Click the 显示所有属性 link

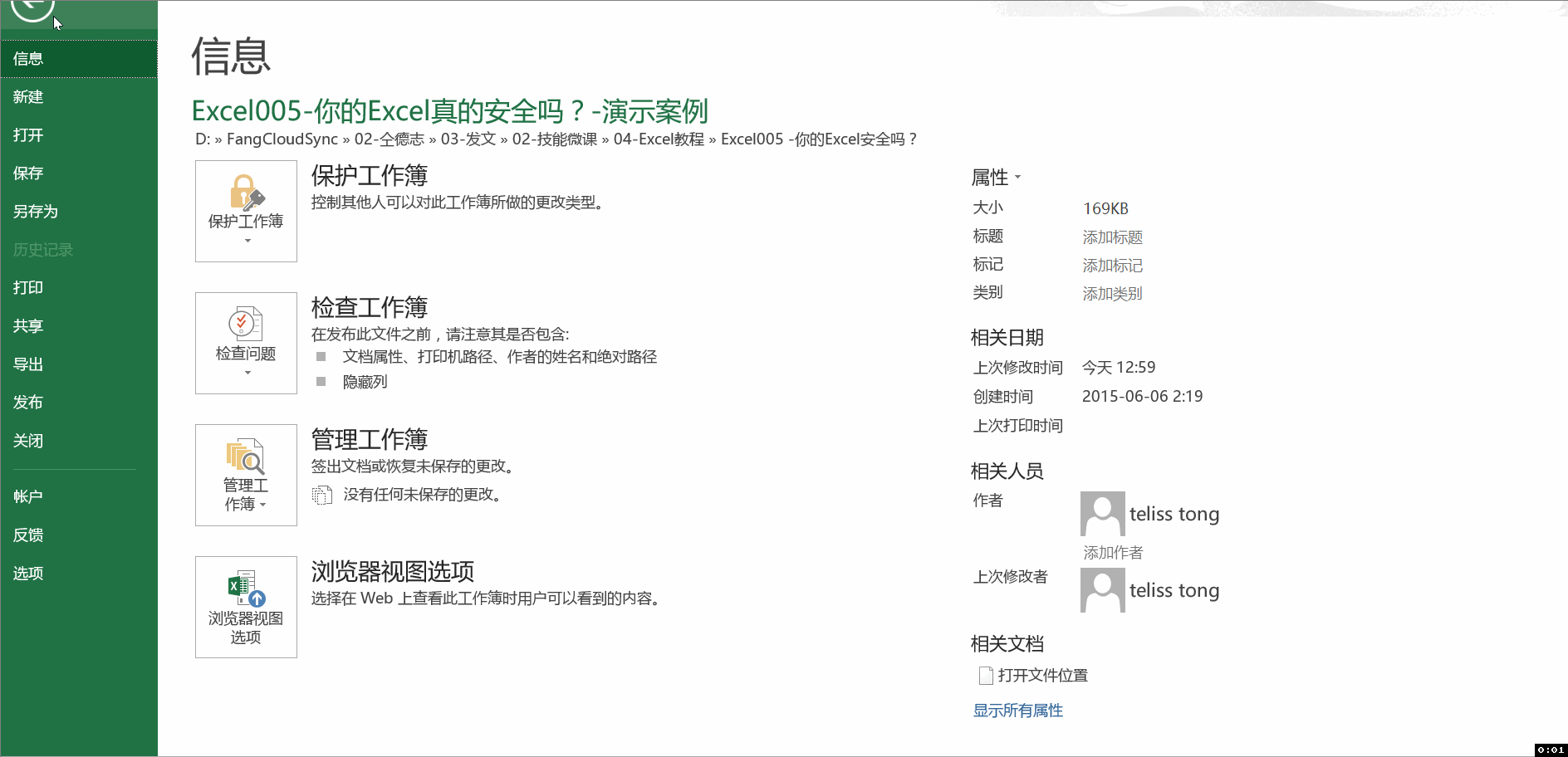(1017, 711)
